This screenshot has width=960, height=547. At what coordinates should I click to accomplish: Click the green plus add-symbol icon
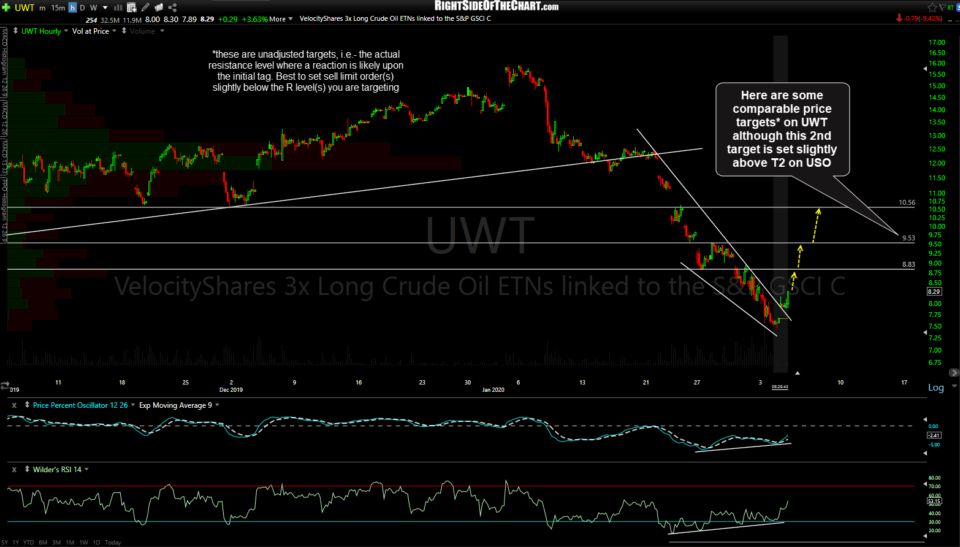point(6,7)
